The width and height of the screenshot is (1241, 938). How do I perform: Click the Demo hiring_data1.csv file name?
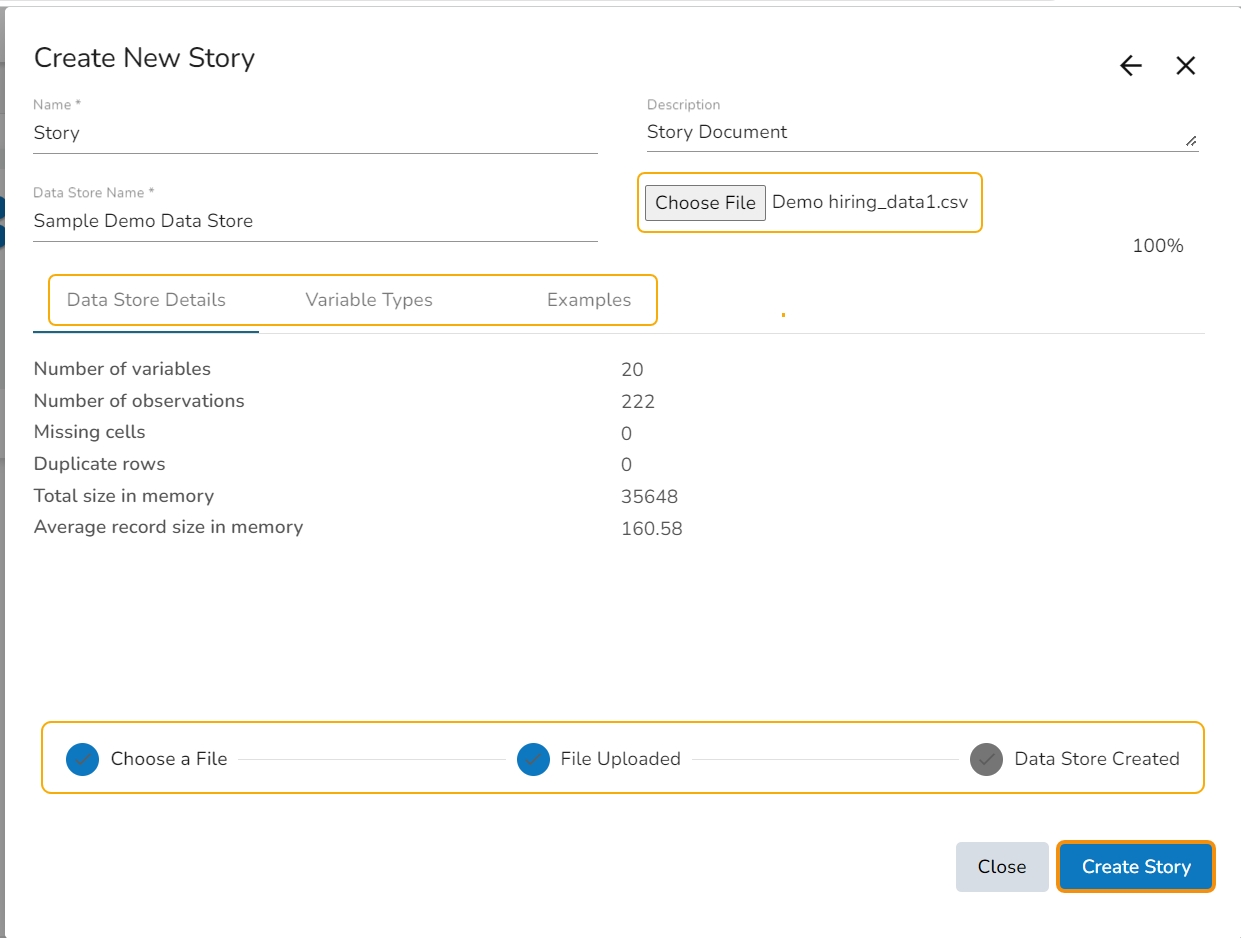[870, 202]
